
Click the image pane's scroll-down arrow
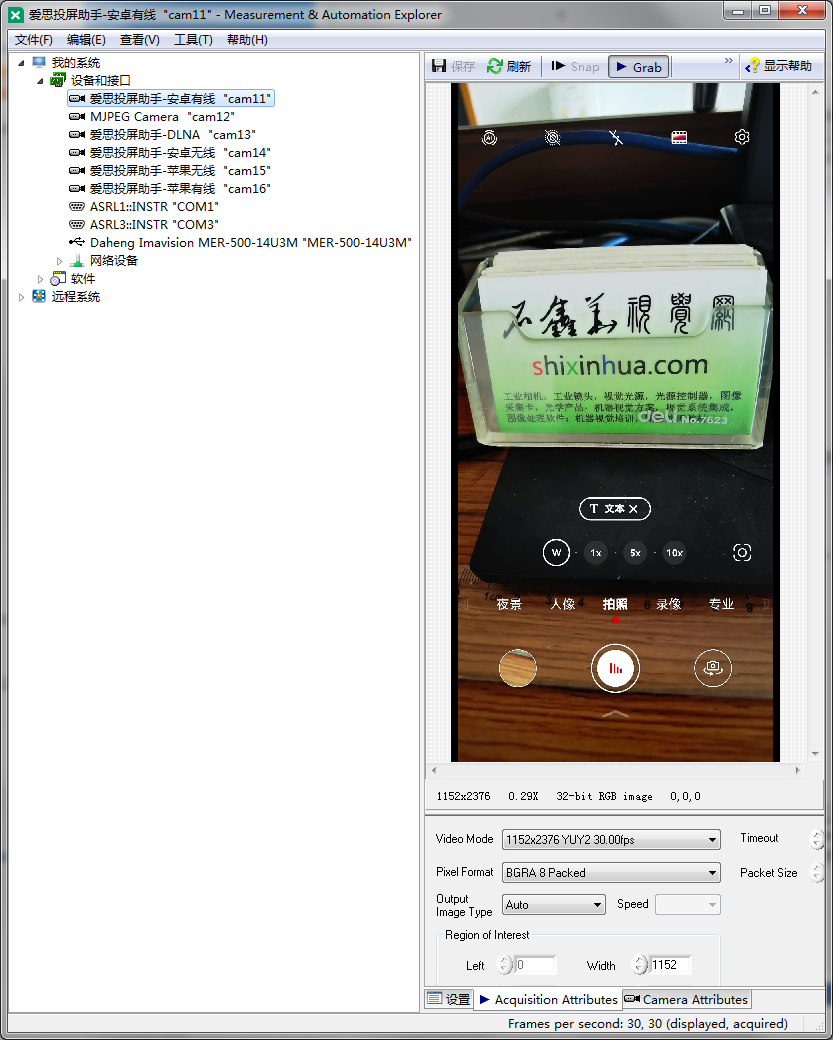(815, 754)
